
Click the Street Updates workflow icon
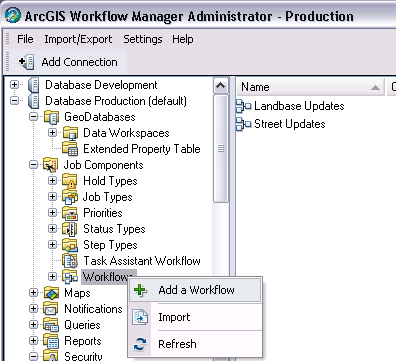(244, 124)
